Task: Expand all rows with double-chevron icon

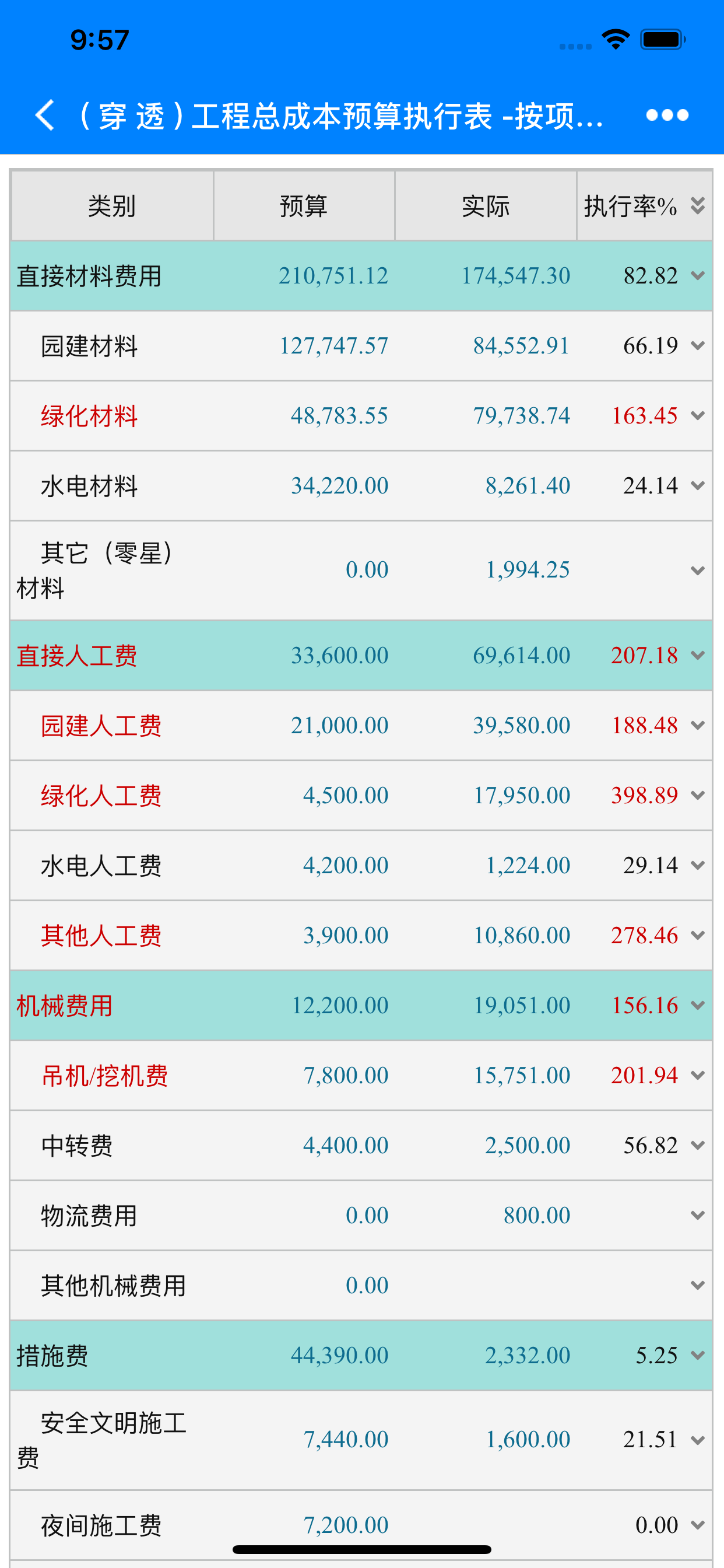Action: pyautogui.click(x=697, y=206)
